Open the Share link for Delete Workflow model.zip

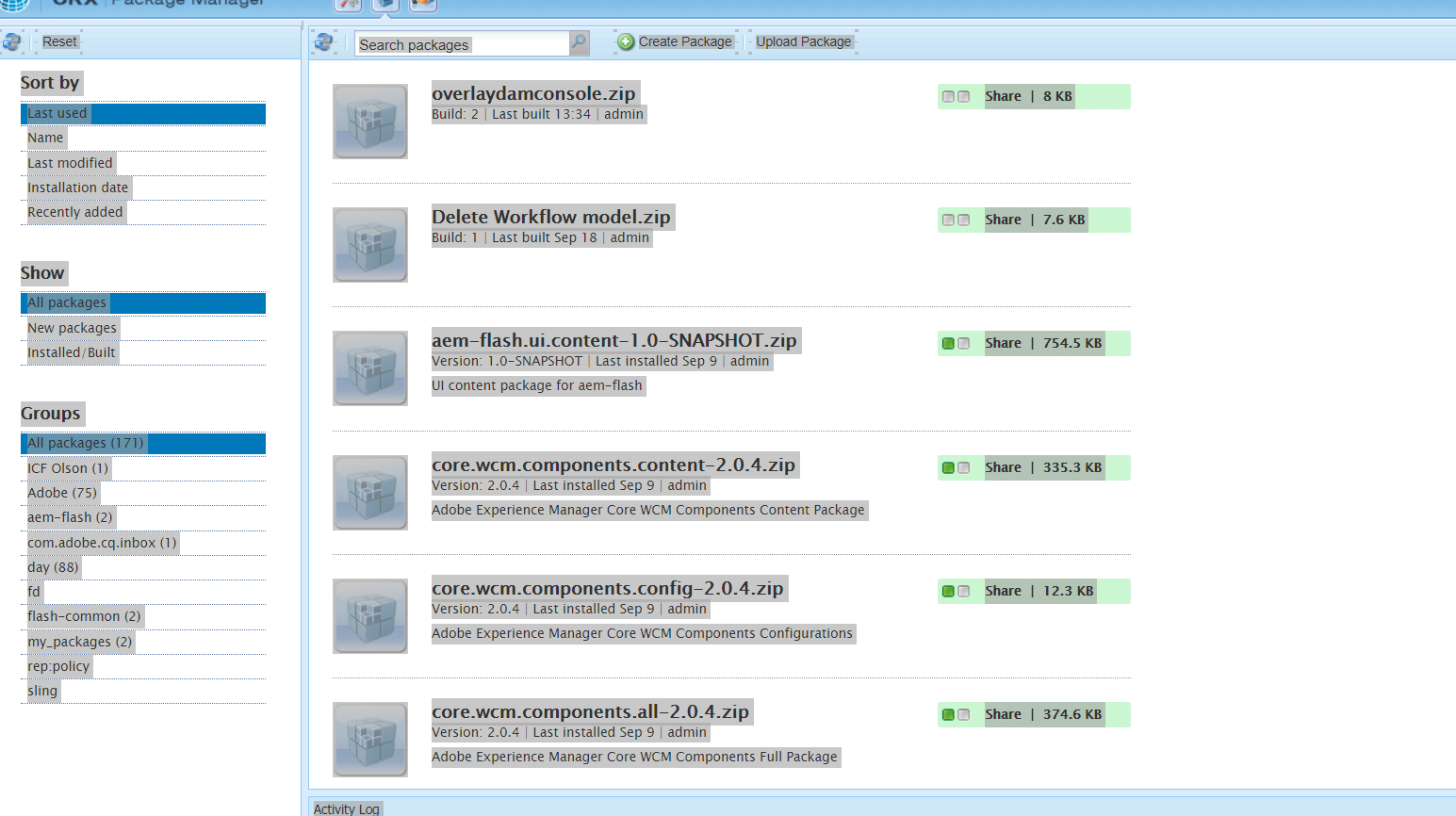(1003, 220)
